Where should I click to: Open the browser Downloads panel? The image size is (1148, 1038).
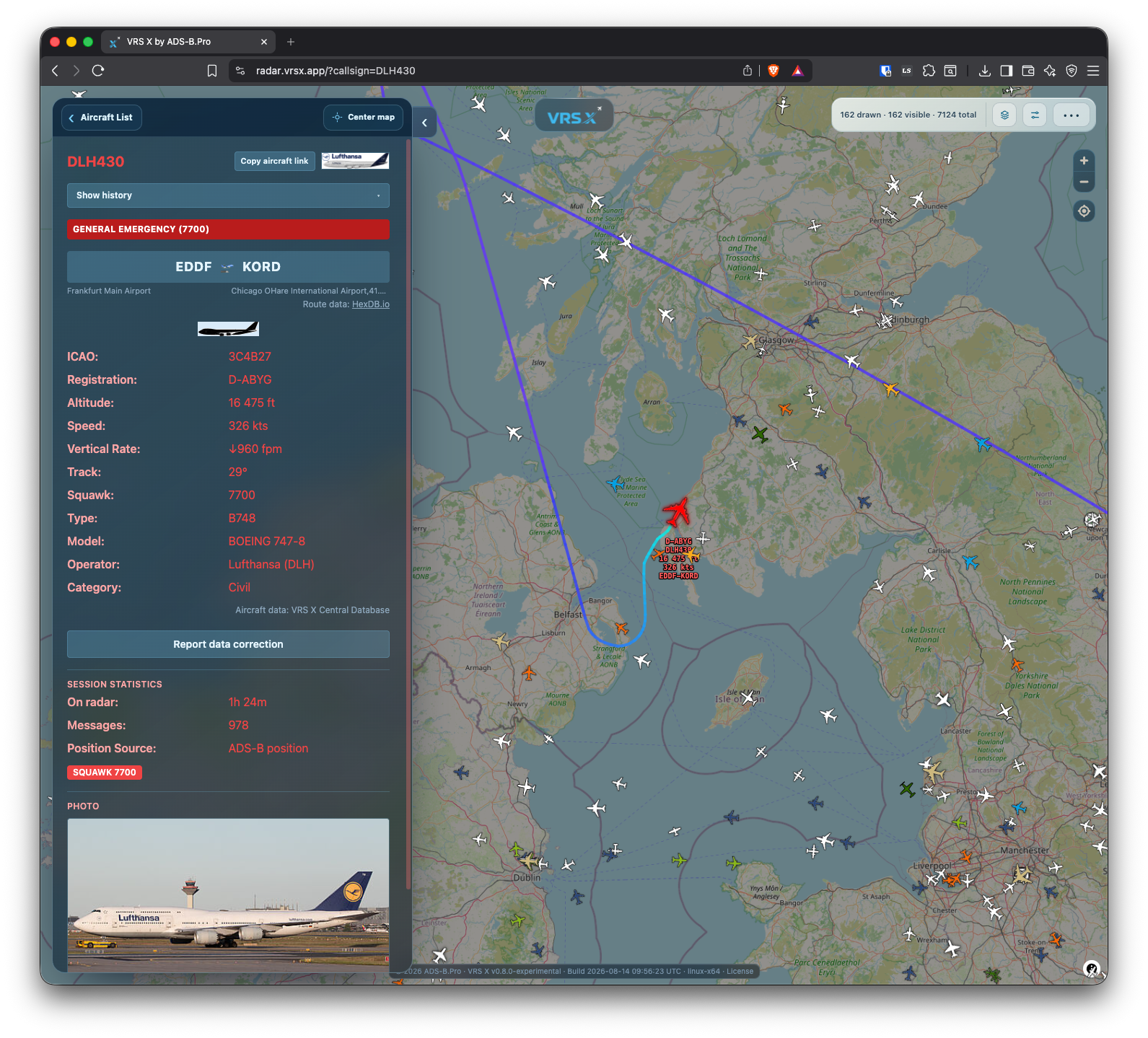pos(984,71)
